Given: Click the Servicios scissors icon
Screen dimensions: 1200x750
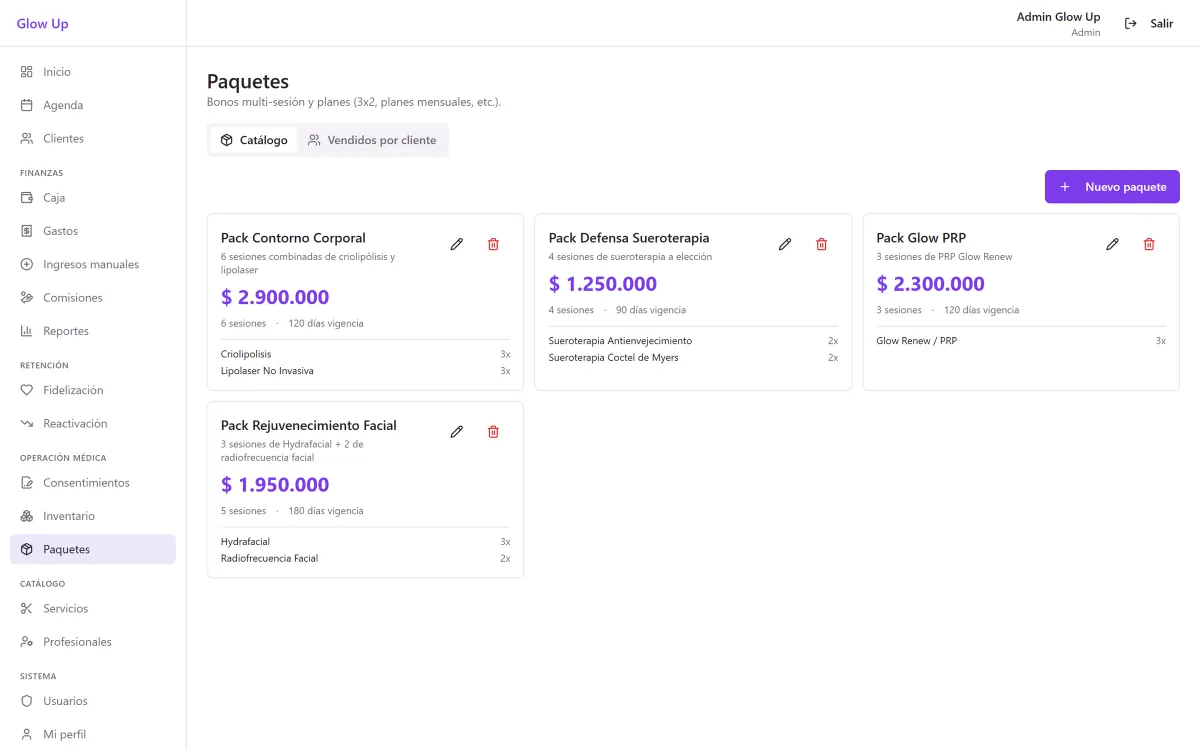Looking at the screenshot, I should (x=27, y=609).
